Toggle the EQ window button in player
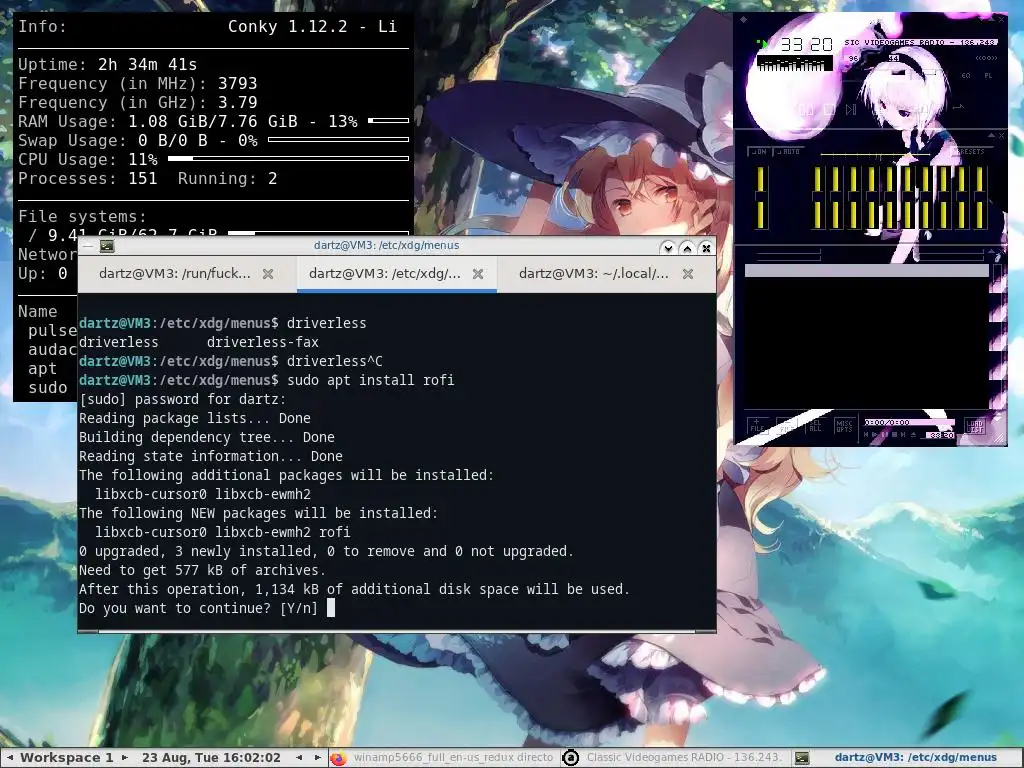This screenshot has width=1024, height=768. pyautogui.click(x=966, y=76)
